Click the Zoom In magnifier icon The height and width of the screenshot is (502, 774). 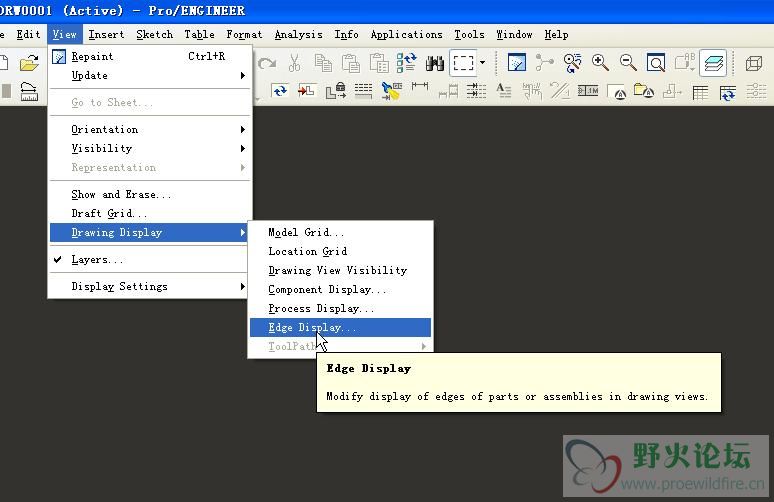[600, 63]
